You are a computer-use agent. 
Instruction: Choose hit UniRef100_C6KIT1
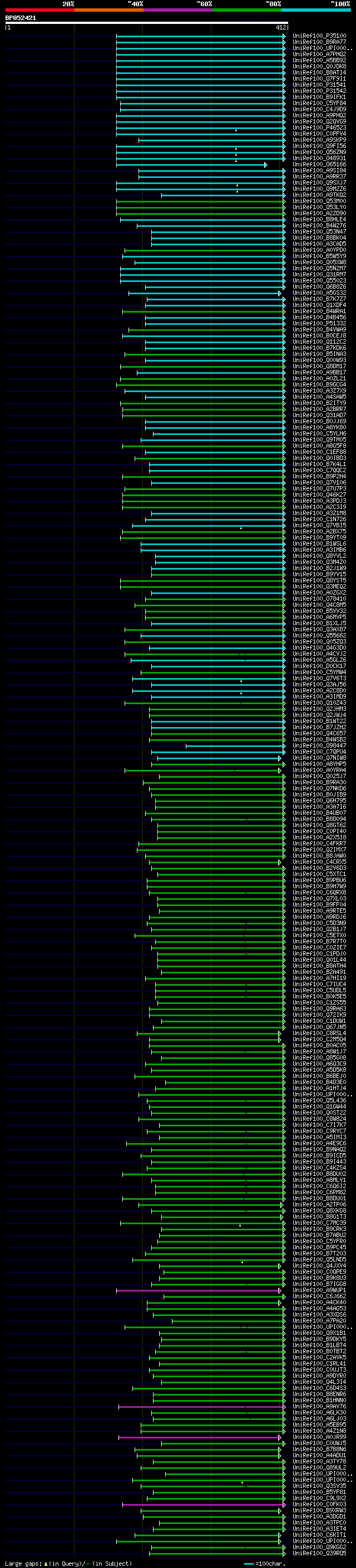pos(319,1535)
